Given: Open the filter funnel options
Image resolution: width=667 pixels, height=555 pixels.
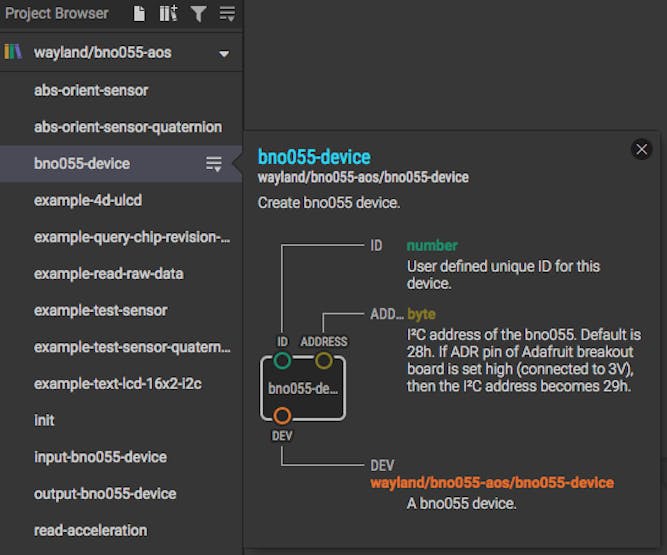Looking at the screenshot, I should pos(198,14).
